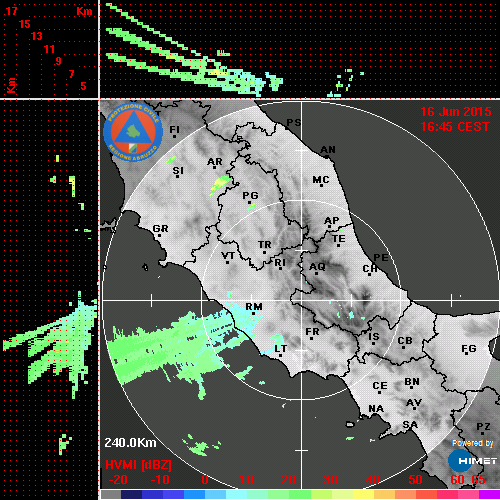The height and width of the screenshot is (500, 500).
Task: Click the Powered by text
Action: (472, 443)
